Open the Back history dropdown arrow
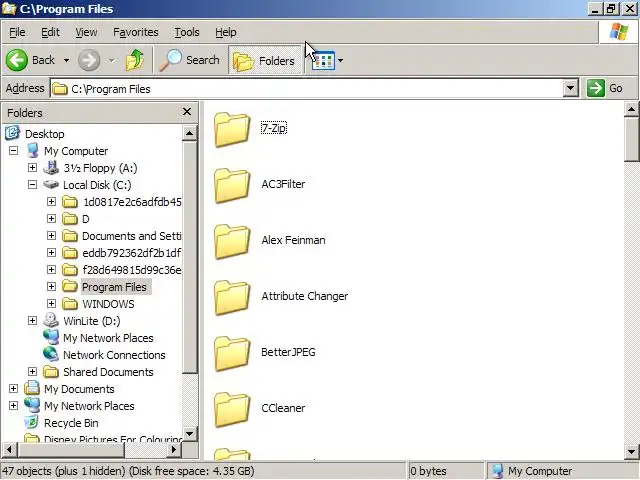Image resolution: width=640 pixels, height=480 pixels. pyautogui.click(x=66, y=60)
